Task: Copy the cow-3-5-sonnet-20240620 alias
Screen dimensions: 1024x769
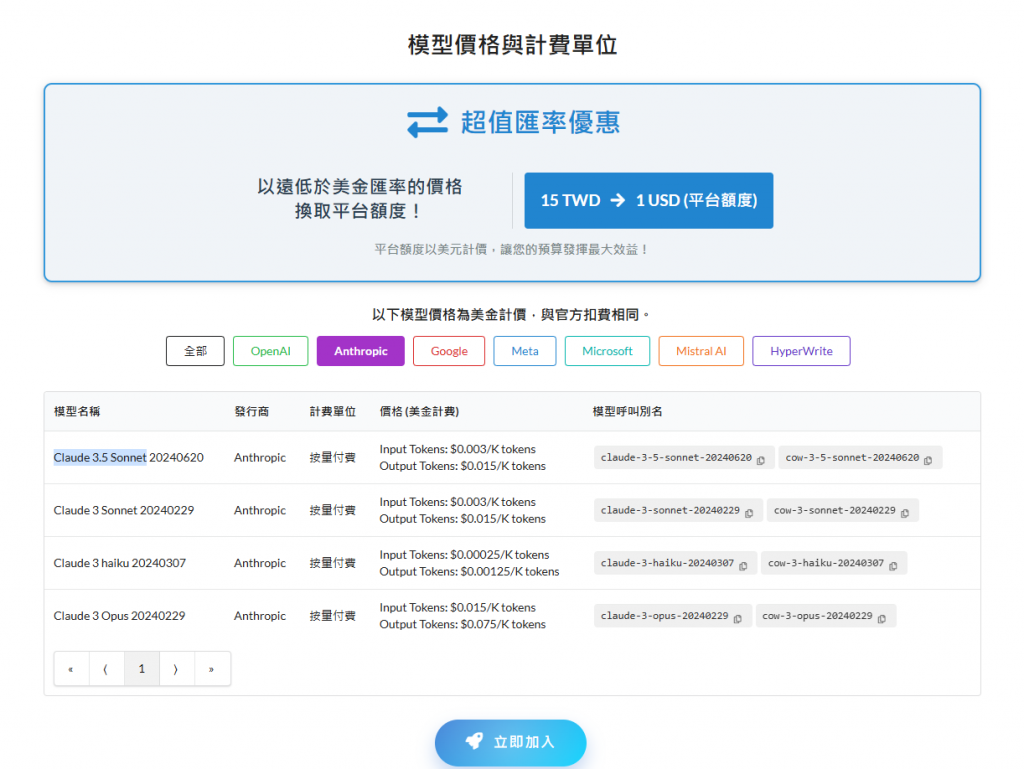Action: (x=928, y=460)
